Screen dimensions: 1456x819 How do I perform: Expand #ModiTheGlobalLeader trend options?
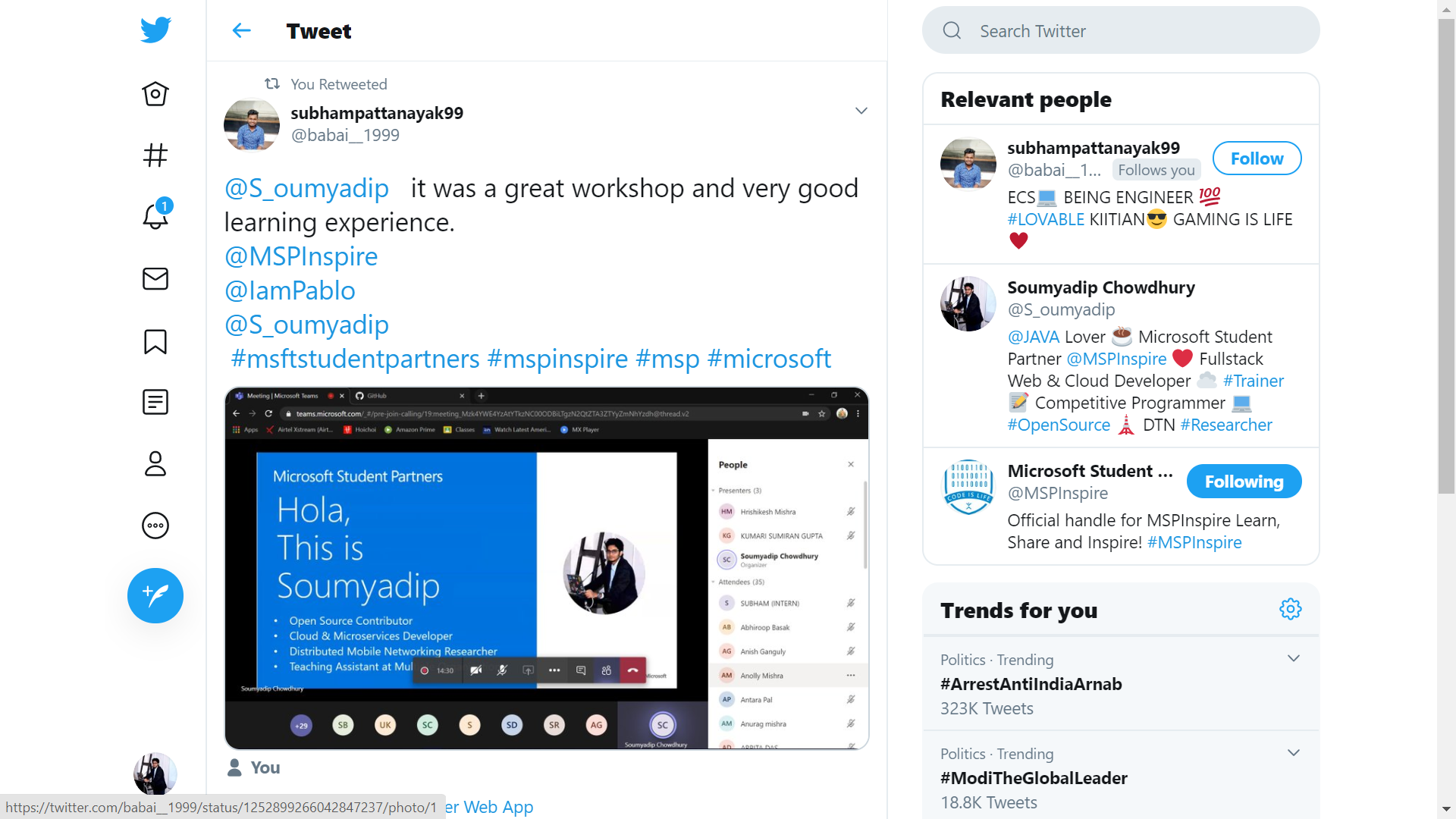coord(1293,752)
